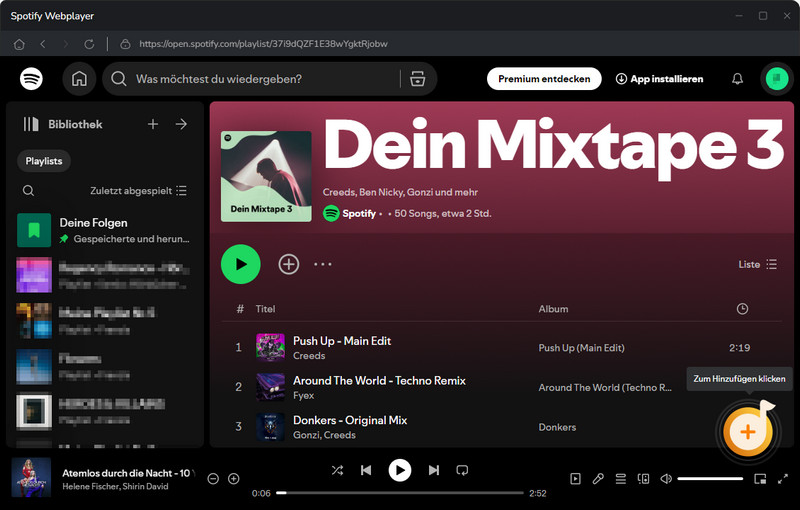Open Zuletzt abgespielt sort options
800x510 pixels.
(x=138, y=191)
